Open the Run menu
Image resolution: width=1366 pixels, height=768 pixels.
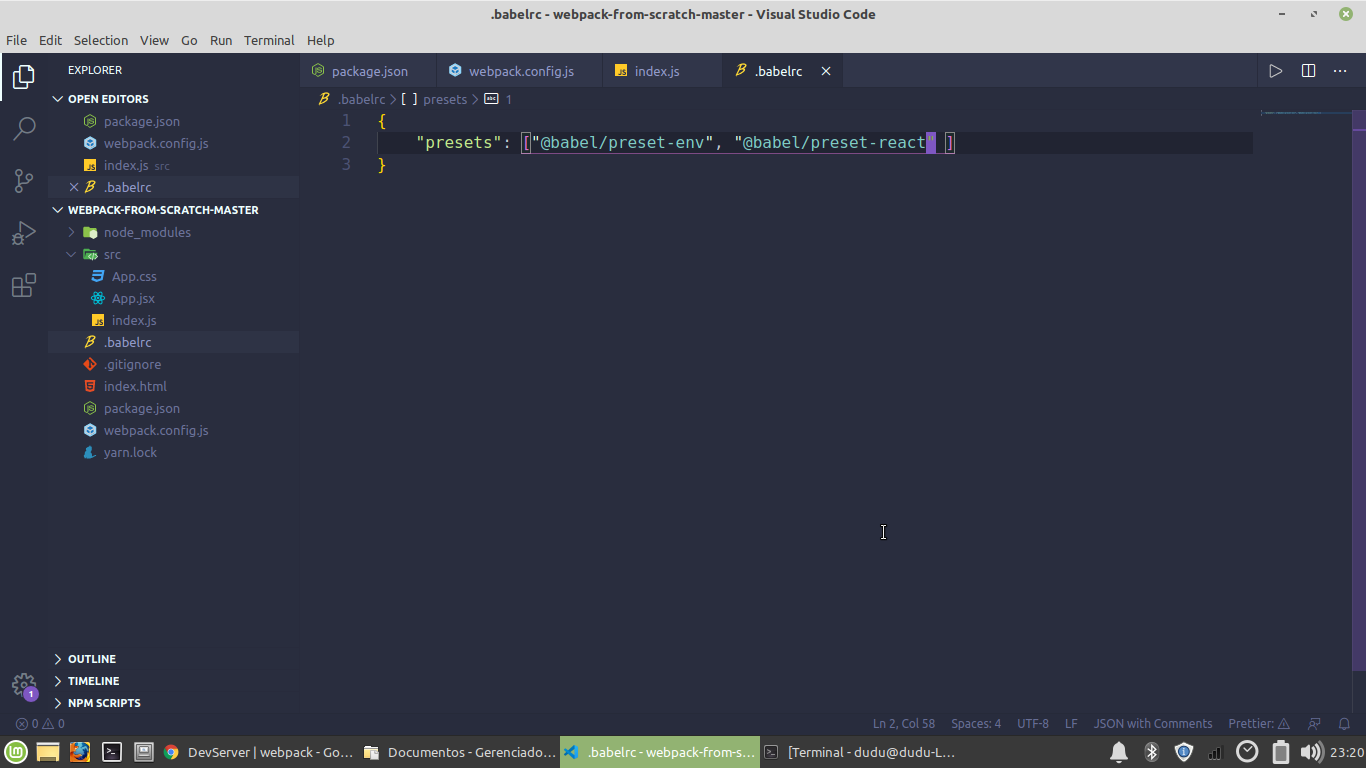pyautogui.click(x=221, y=41)
